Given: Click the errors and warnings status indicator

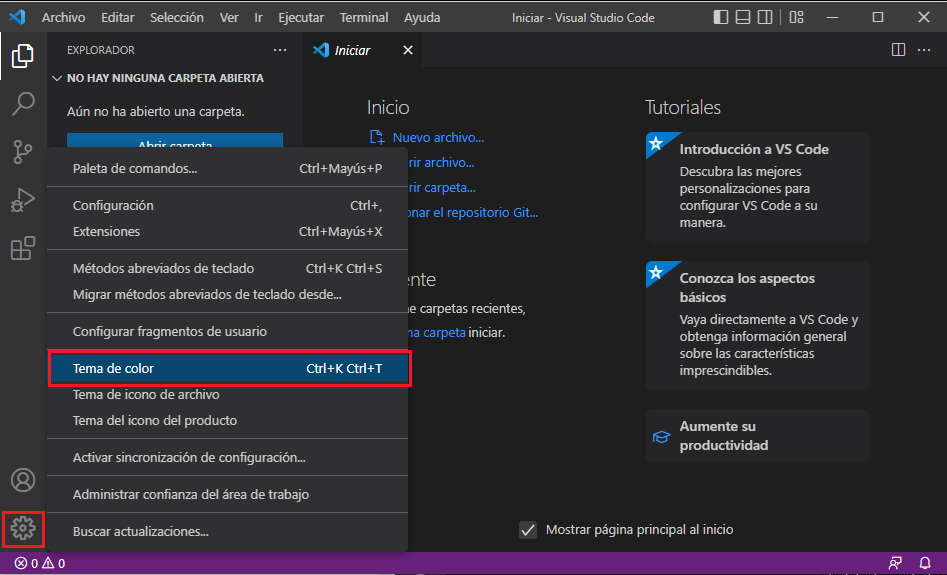Looking at the screenshot, I should 40,564.
